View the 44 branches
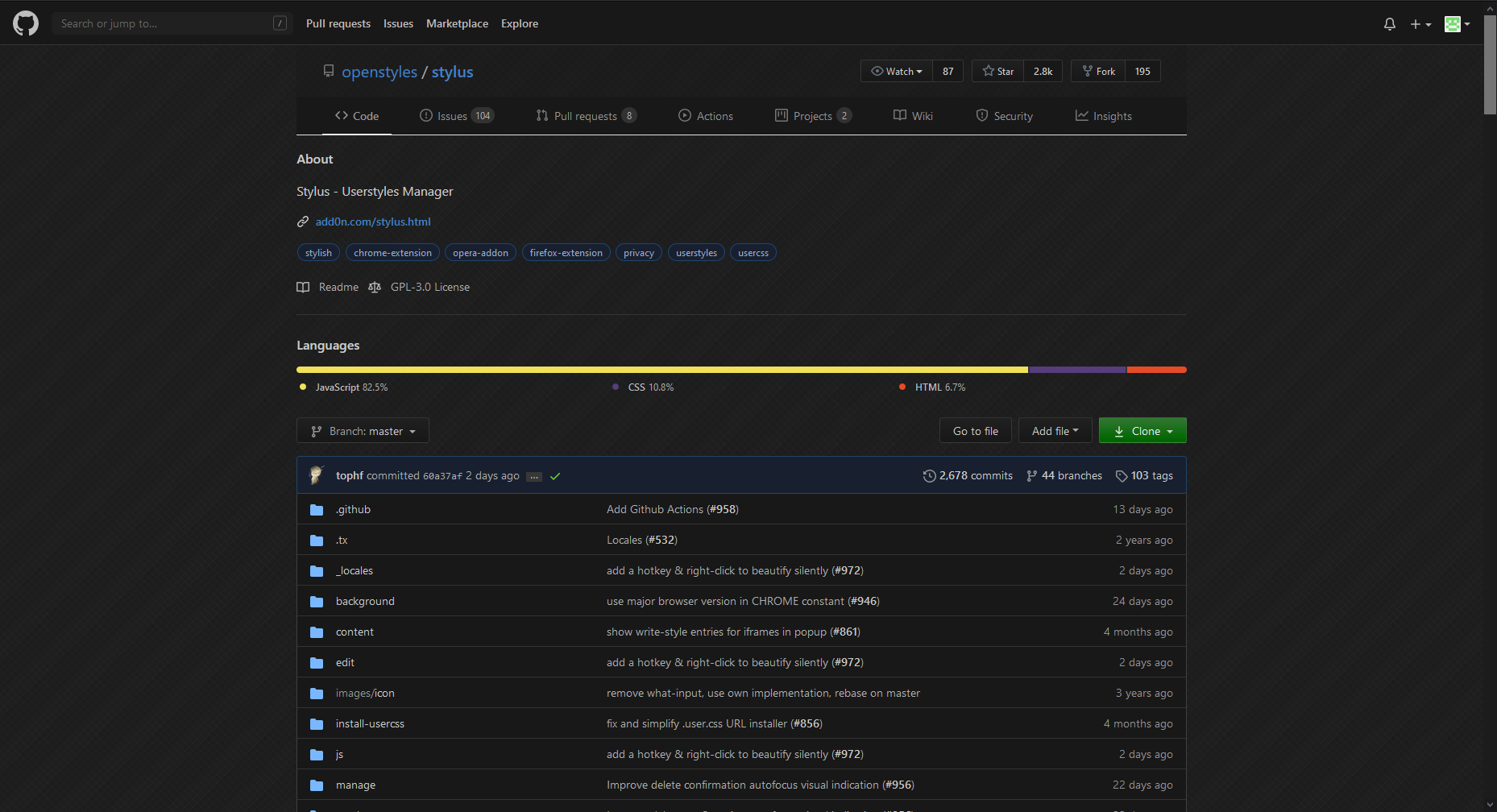The height and width of the screenshot is (812, 1497). pyautogui.click(x=1064, y=476)
